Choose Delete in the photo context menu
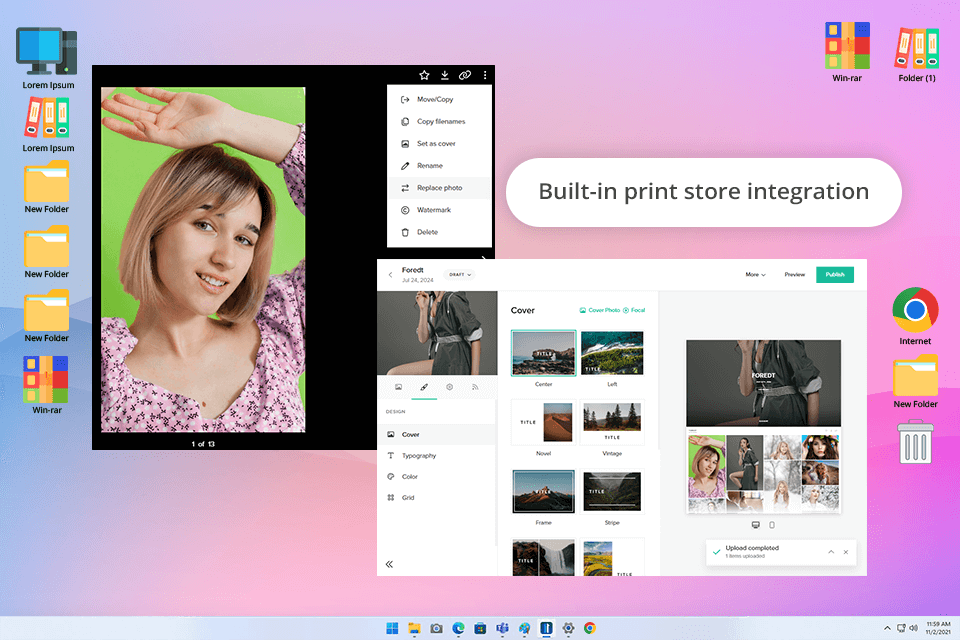960x640 pixels. 439,232
